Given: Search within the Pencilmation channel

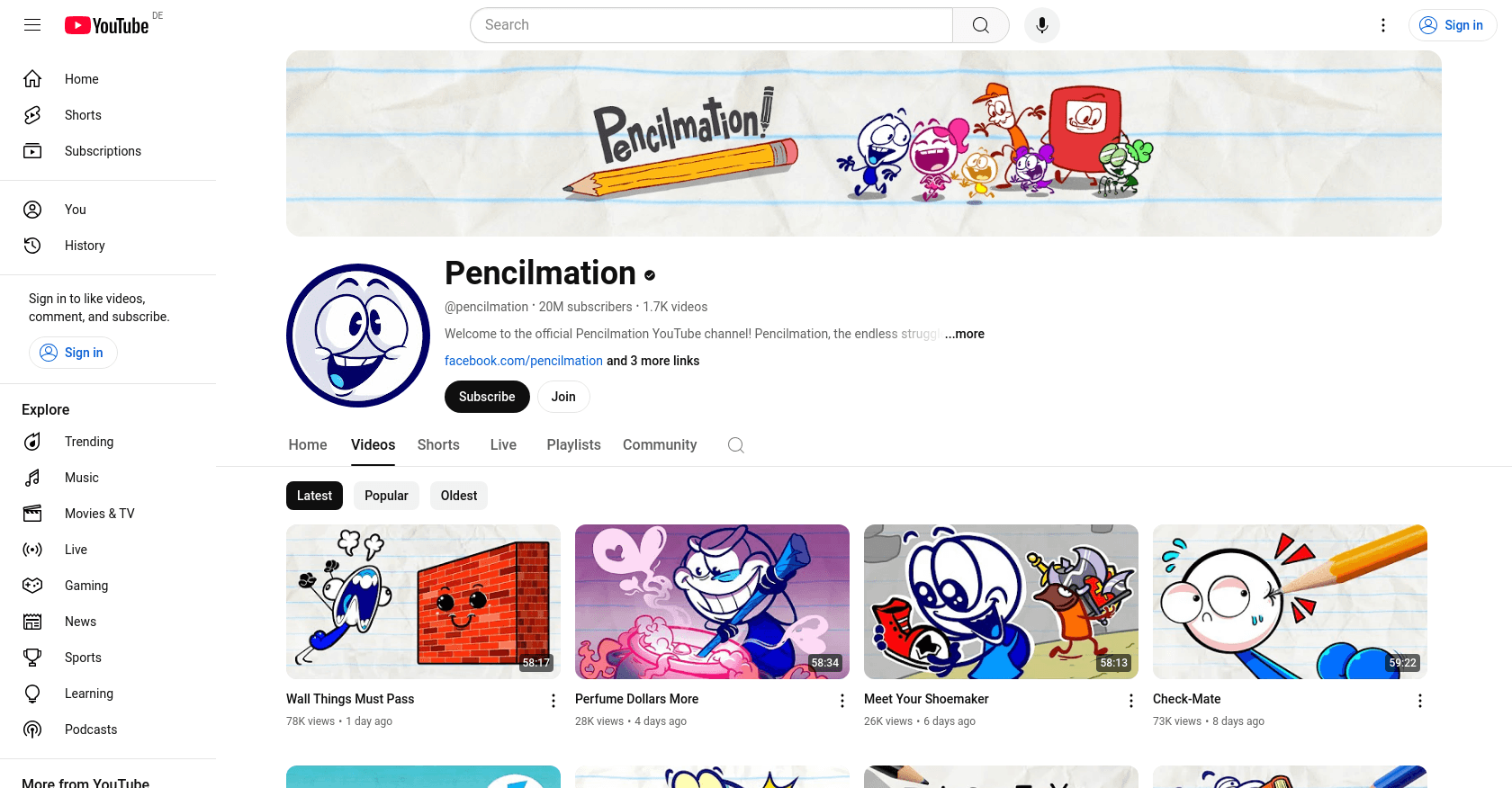Looking at the screenshot, I should point(736,445).
